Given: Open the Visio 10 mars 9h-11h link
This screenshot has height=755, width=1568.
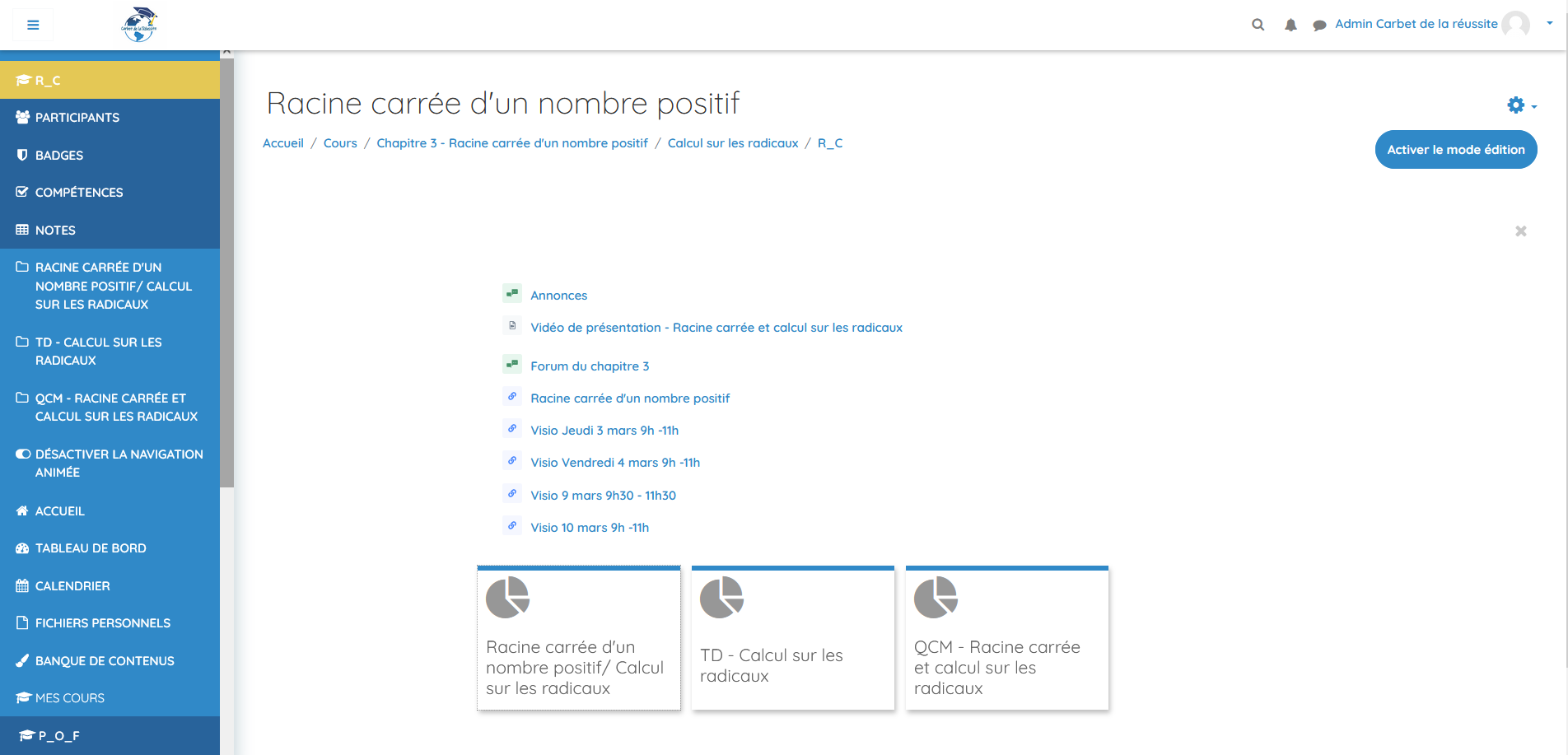Looking at the screenshot, I should [590, 528].
